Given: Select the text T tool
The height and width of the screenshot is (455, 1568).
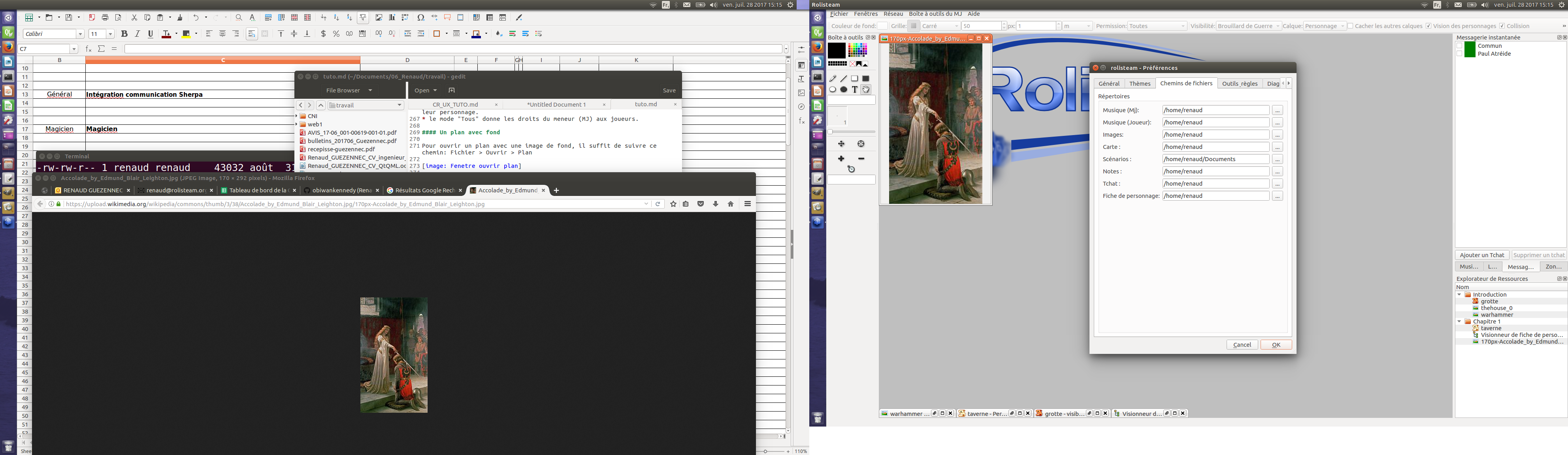Looking at the screenshot, I should pos(855,89).
